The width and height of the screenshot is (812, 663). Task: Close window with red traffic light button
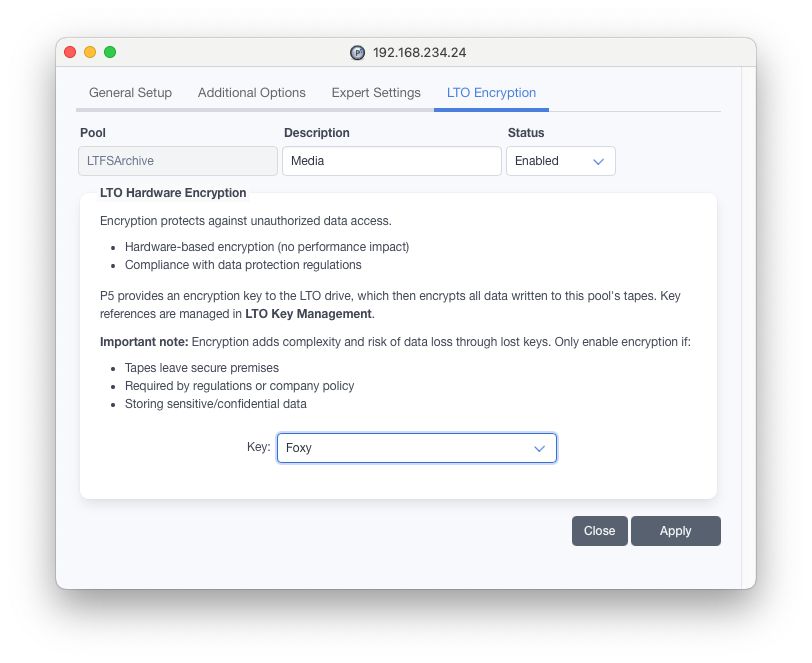tap(70, 52)
